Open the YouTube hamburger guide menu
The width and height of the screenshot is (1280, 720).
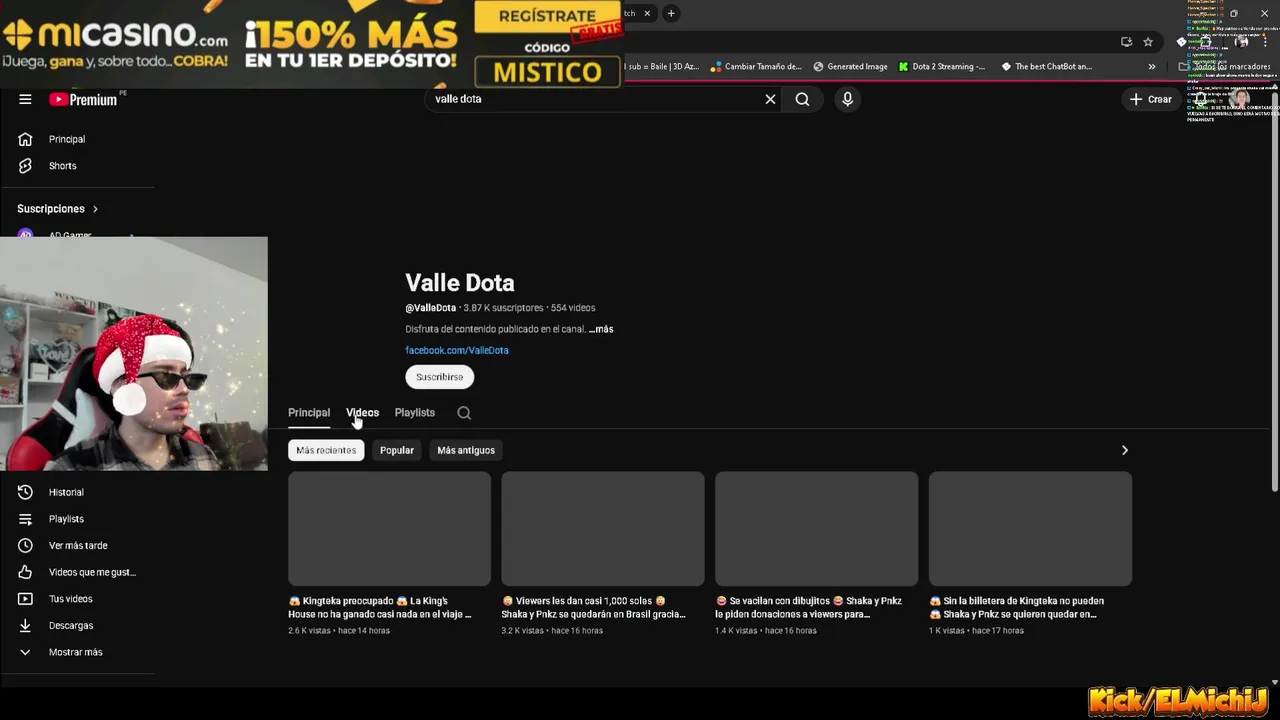25,99
